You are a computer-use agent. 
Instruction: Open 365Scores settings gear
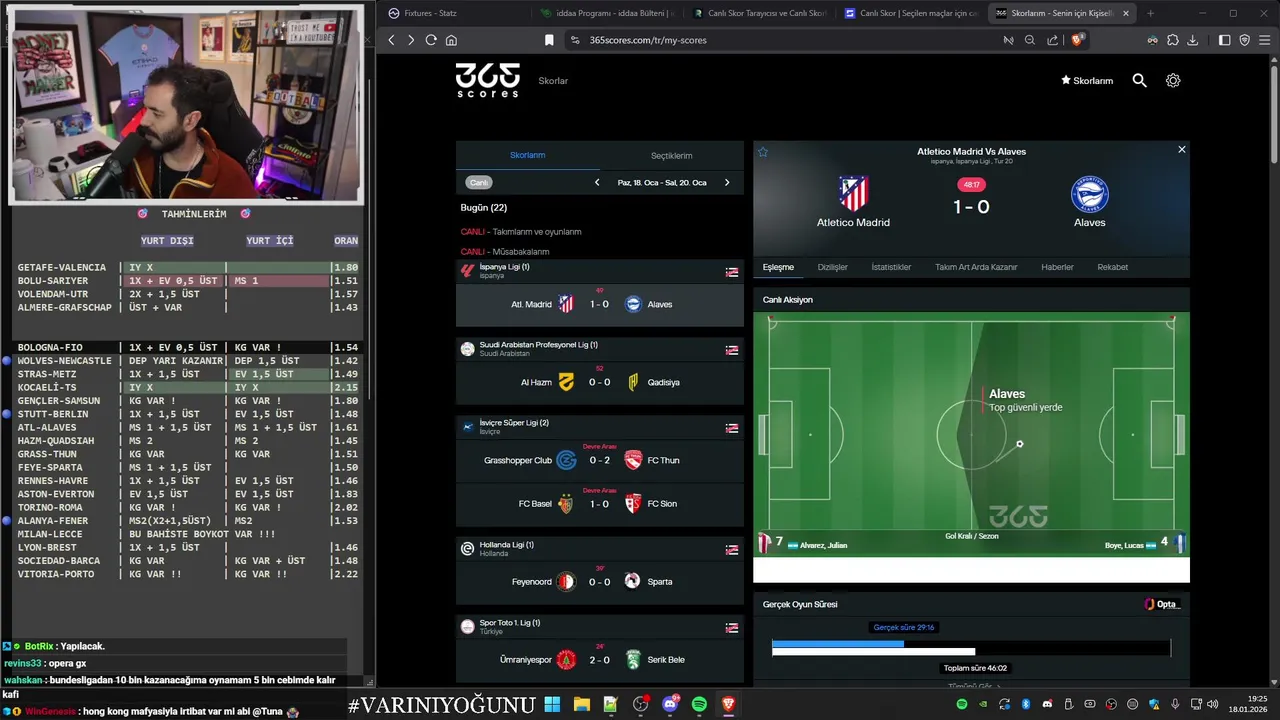tap(1173, 80)
